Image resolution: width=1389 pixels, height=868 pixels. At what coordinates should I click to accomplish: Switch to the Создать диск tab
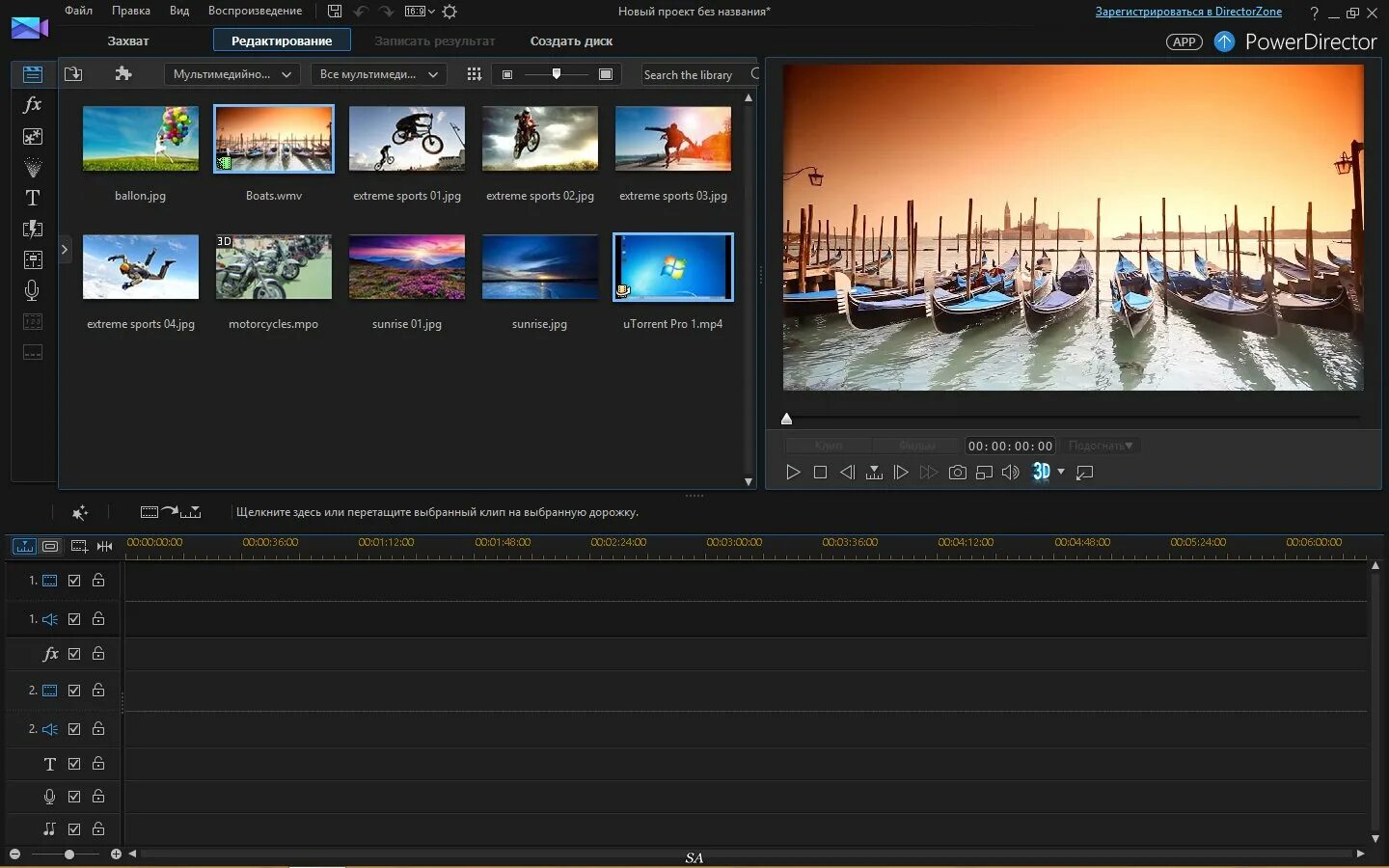pos(571,41)
